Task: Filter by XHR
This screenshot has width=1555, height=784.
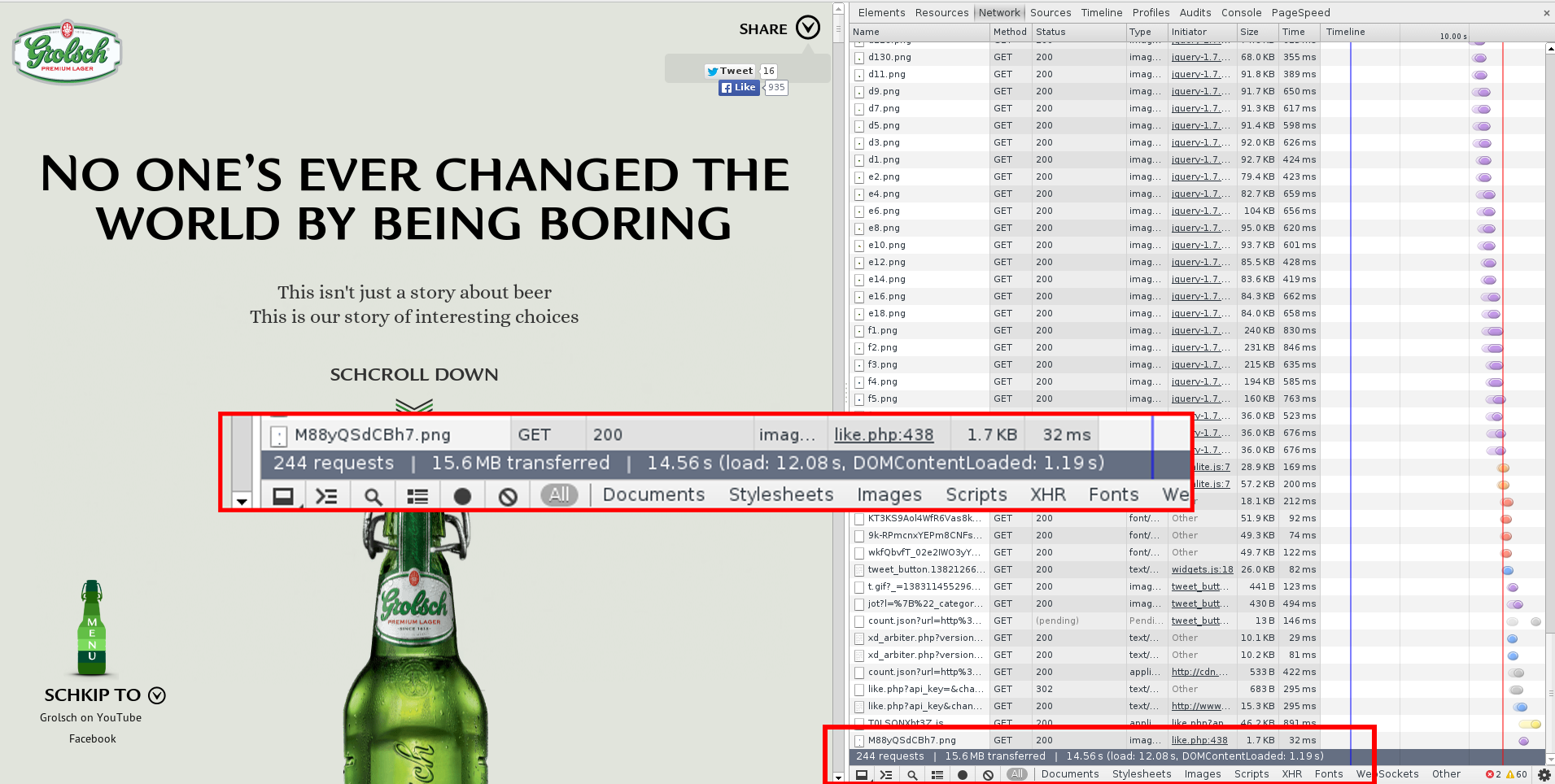Action: [x=1292, y=774]
